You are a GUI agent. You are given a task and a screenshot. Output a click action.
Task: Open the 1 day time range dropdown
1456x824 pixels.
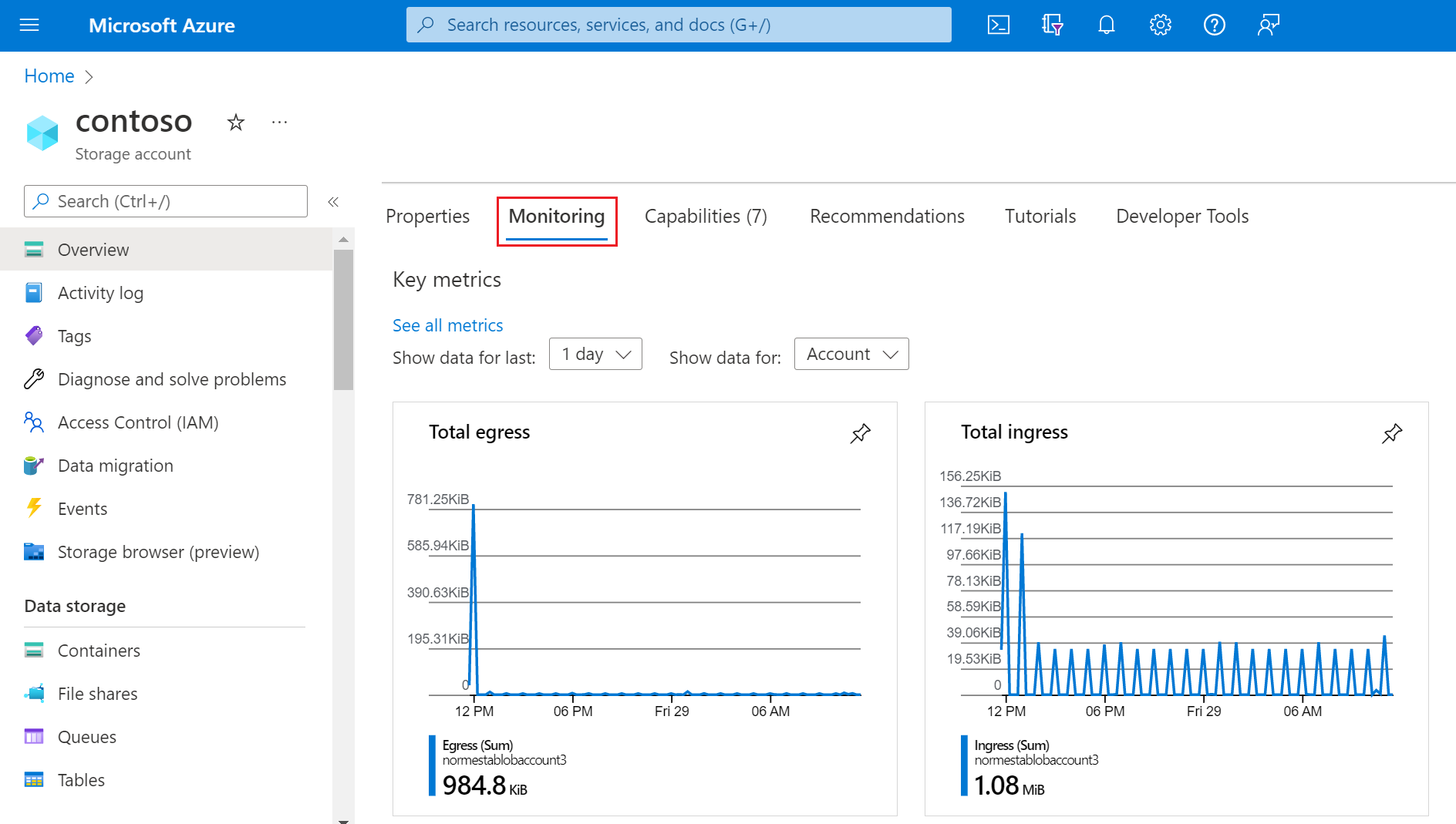(595, 354)
